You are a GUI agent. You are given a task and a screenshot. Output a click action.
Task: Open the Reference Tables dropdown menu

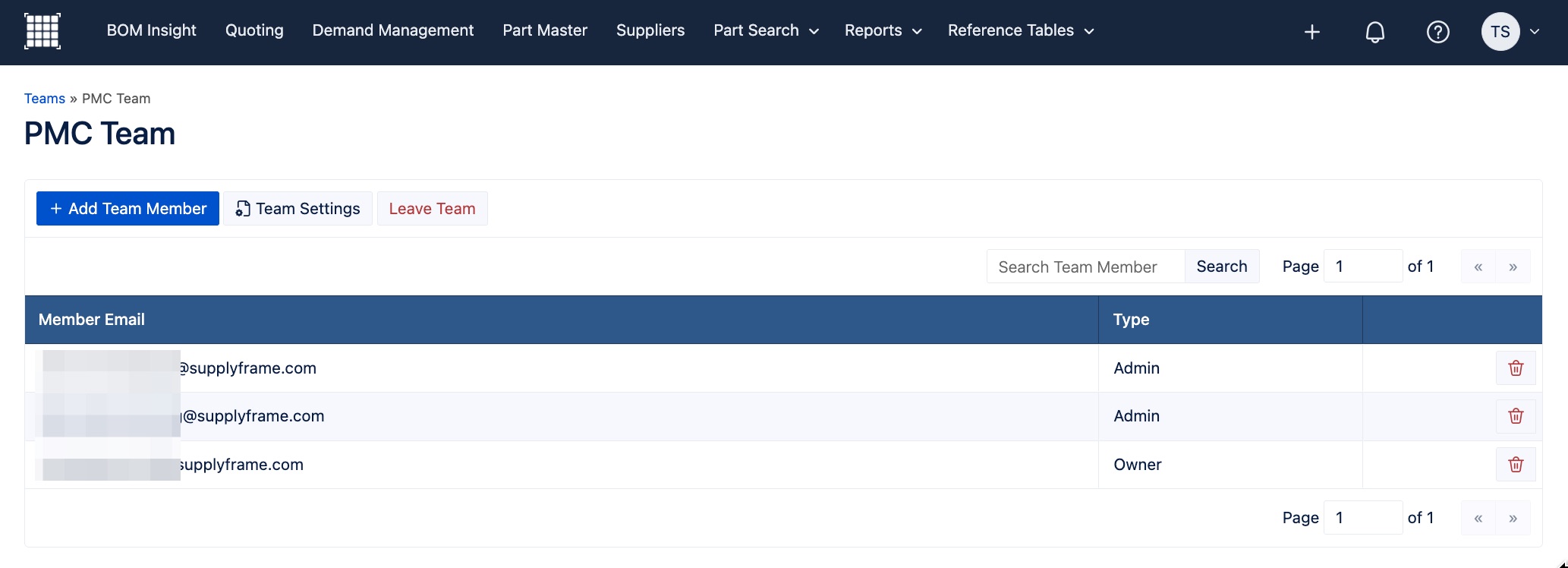point(1021,30)
